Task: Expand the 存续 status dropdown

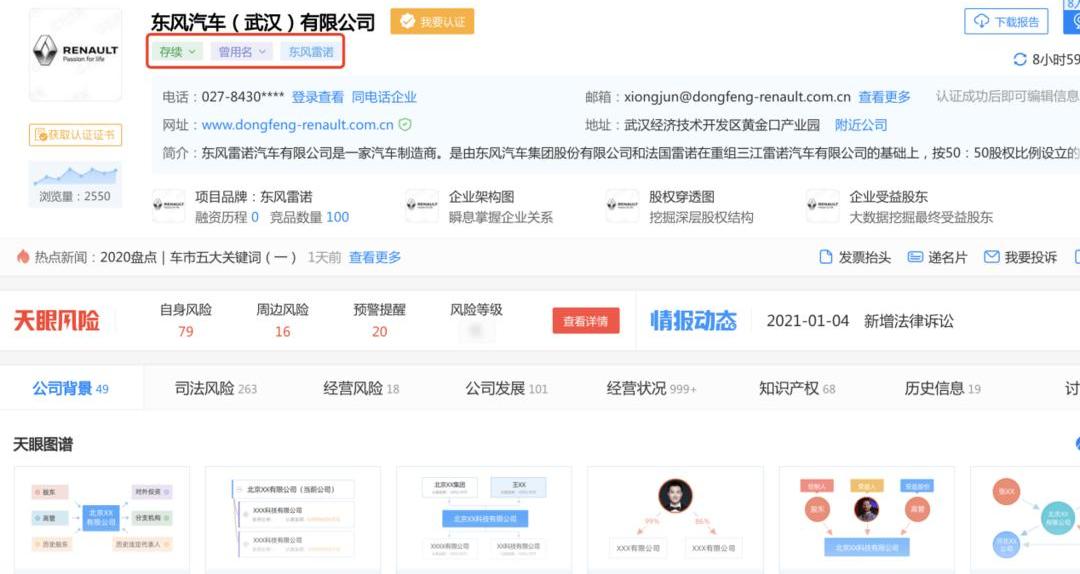Action: [x=178, y=52]
